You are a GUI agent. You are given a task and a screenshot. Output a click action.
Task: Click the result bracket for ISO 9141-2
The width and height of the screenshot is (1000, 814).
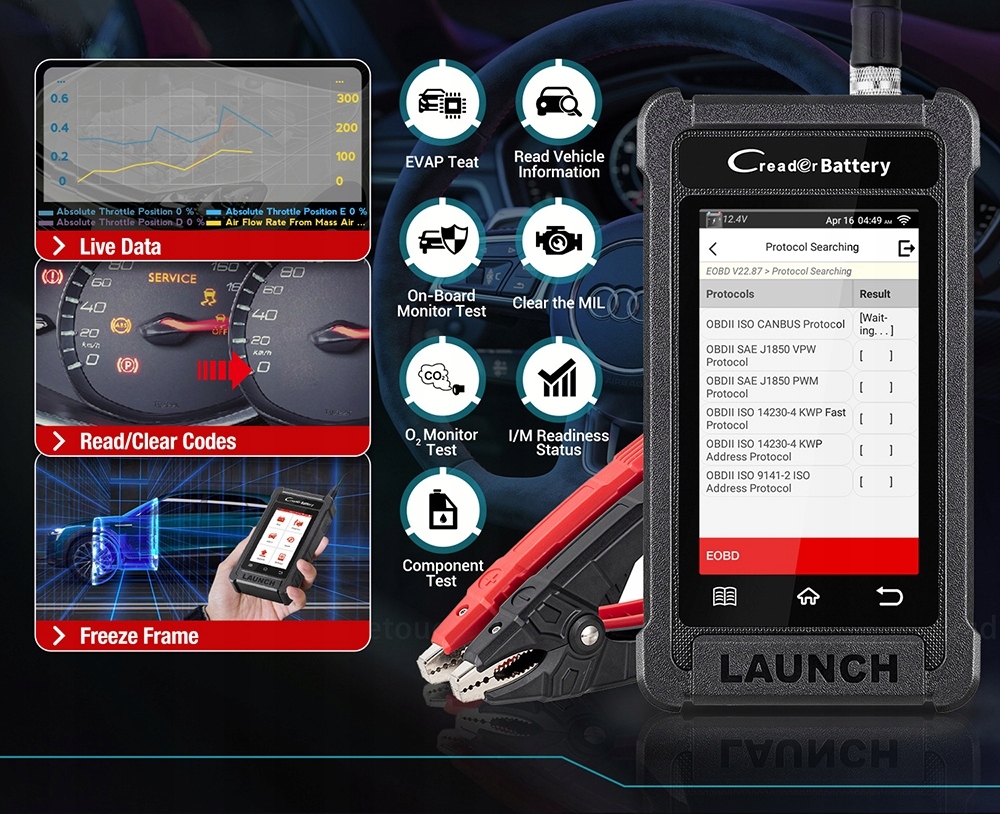876,482
